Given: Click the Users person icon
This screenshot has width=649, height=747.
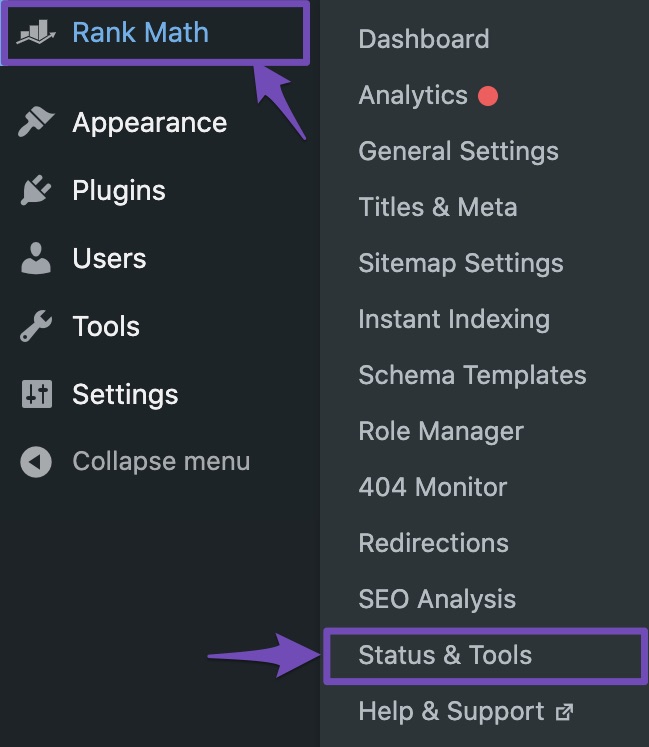Looking at the screenshot, I should [x=36, y=258].
